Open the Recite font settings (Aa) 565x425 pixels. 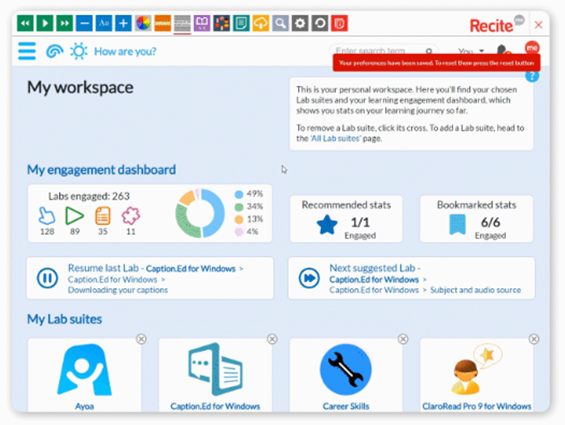coord(104,23)
